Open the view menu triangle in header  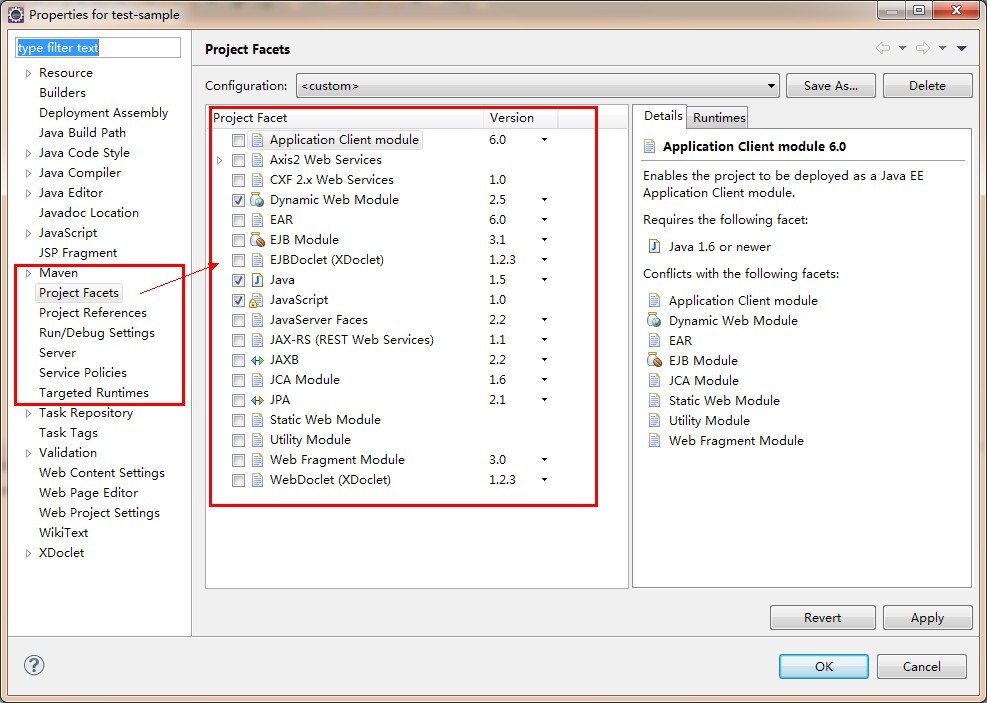tap(962, 48)
